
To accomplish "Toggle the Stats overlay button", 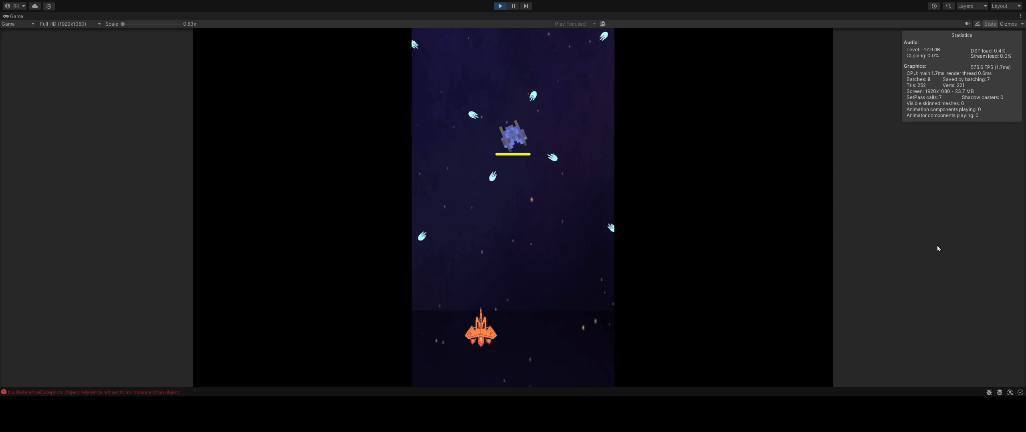I will [x=990, y=24].
